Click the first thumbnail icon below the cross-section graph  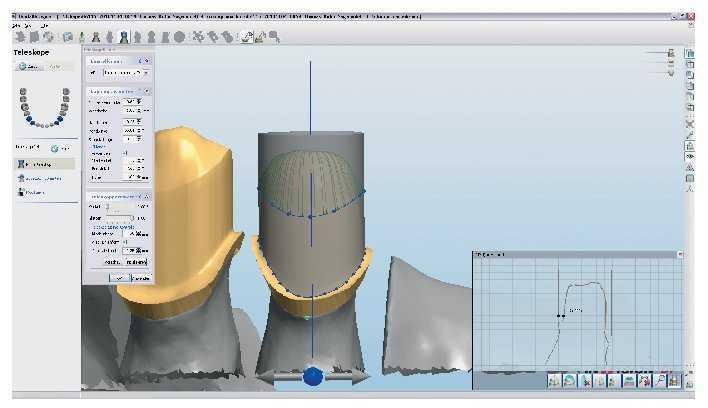point(552,380)
